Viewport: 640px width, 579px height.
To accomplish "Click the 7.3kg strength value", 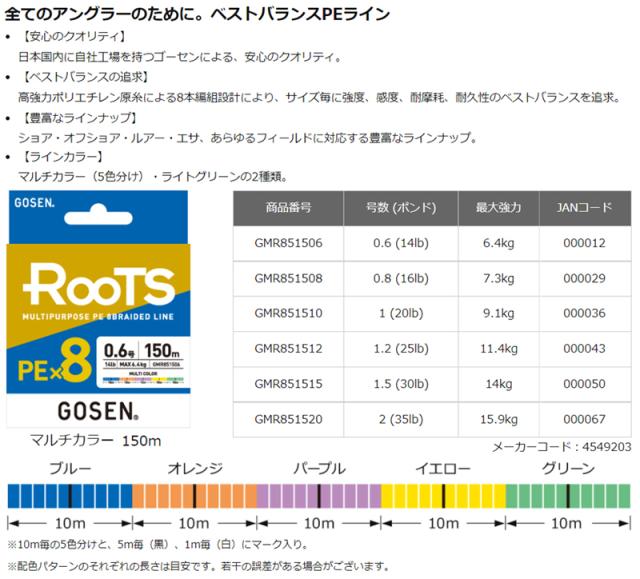I will pyautogui.click(x=498, y=278).
